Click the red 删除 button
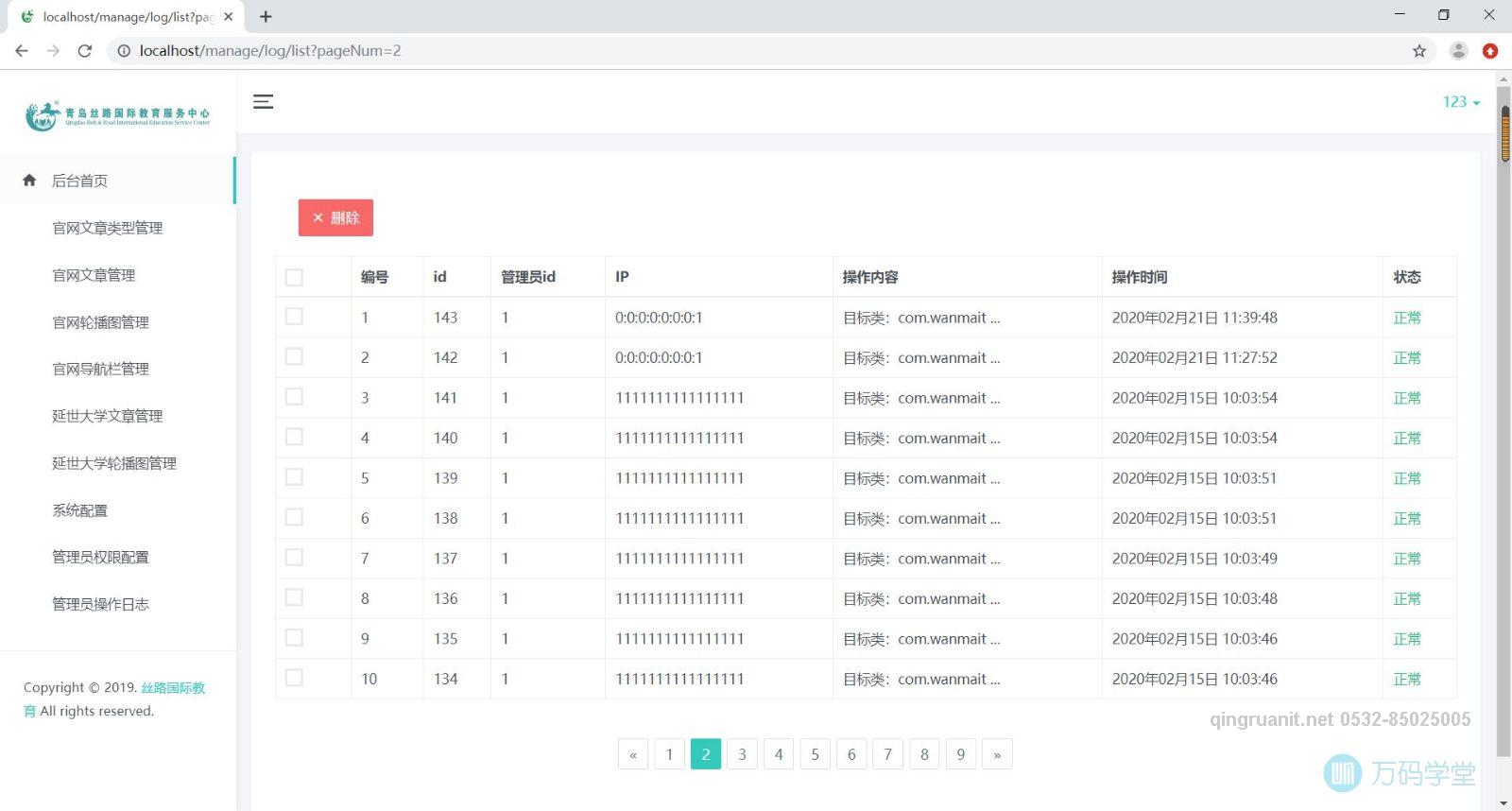Viewport: 1512px width, 811px height. click(x=335, y=217)
